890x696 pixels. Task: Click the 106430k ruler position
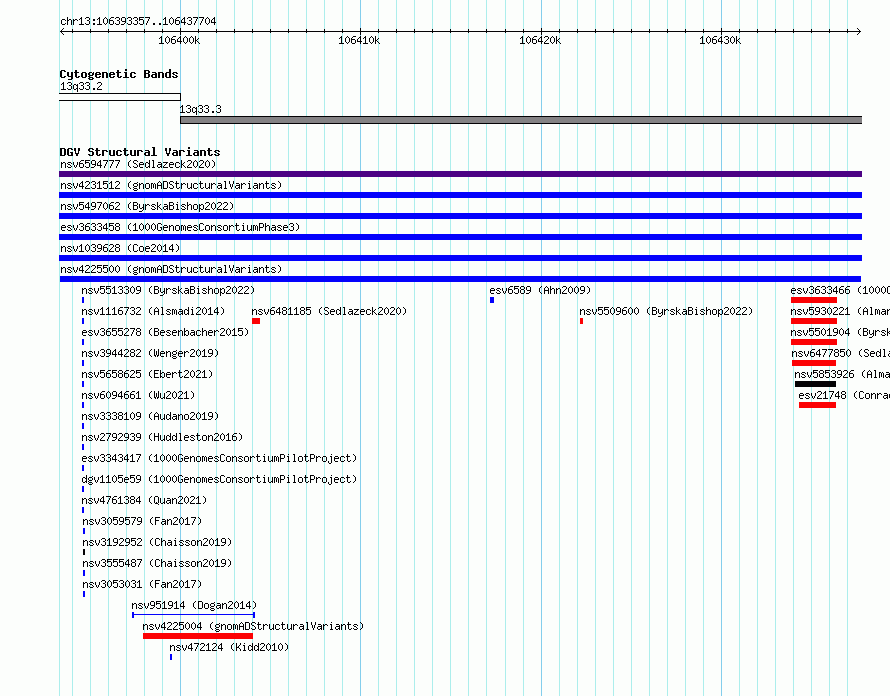point(720,40)
